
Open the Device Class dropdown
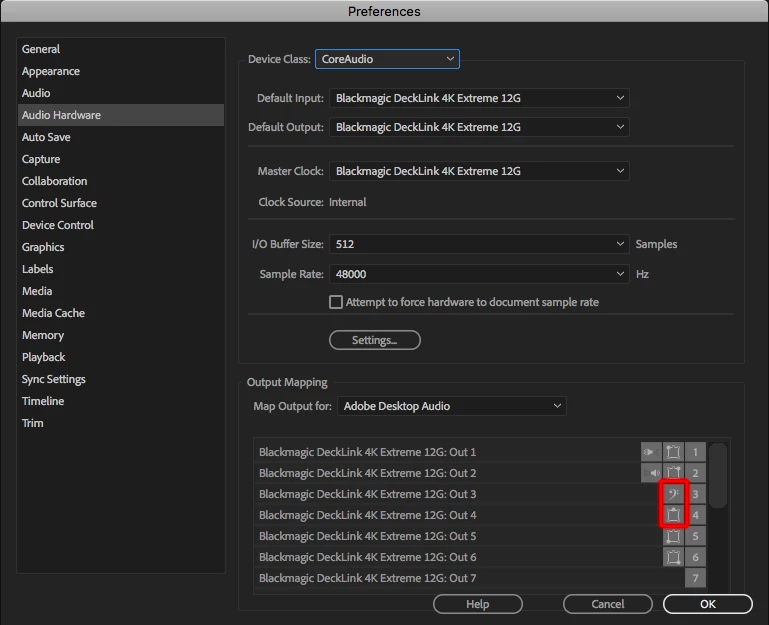[387, 59]
